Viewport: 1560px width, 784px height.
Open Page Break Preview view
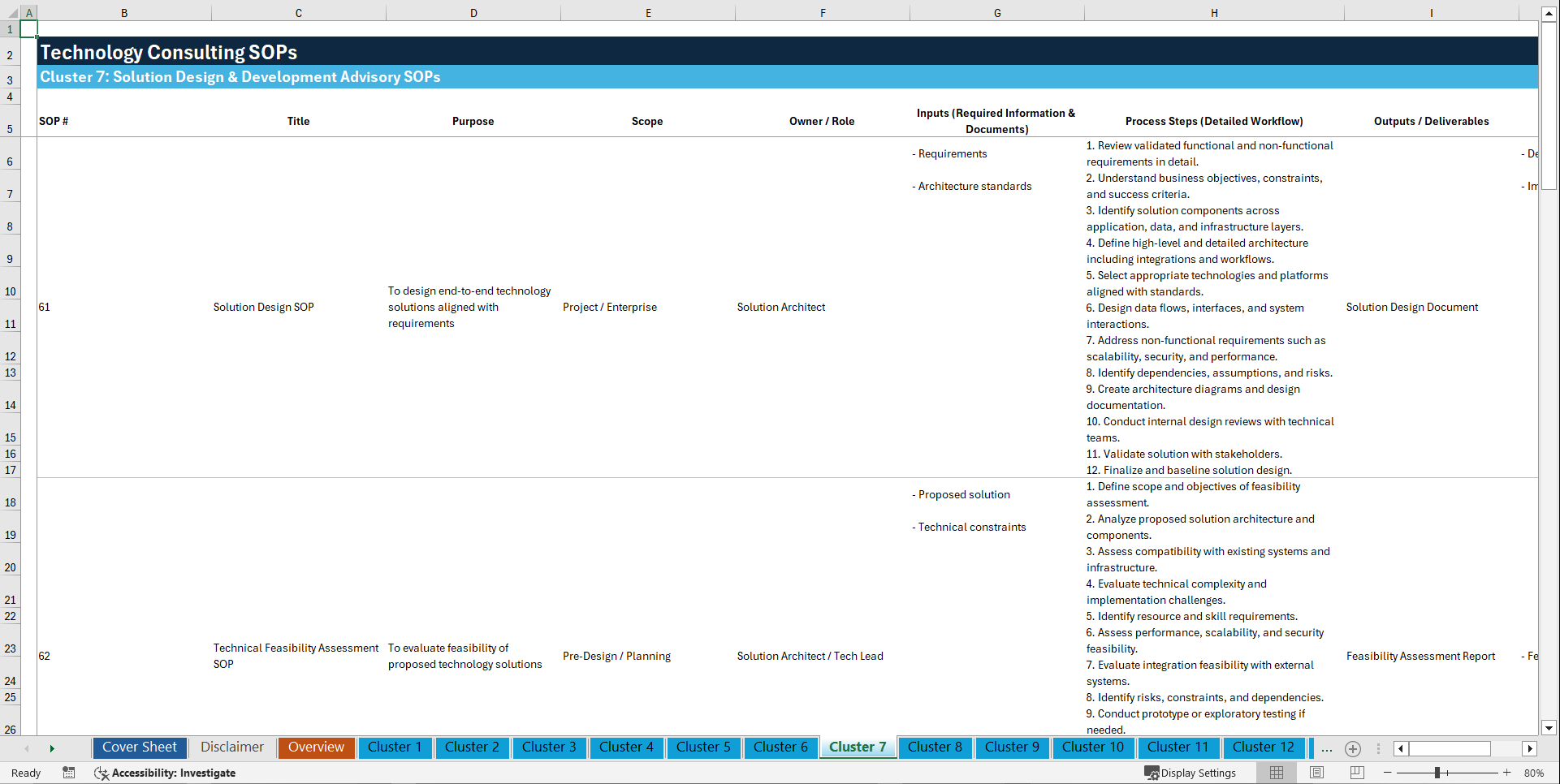(1356, 773)
